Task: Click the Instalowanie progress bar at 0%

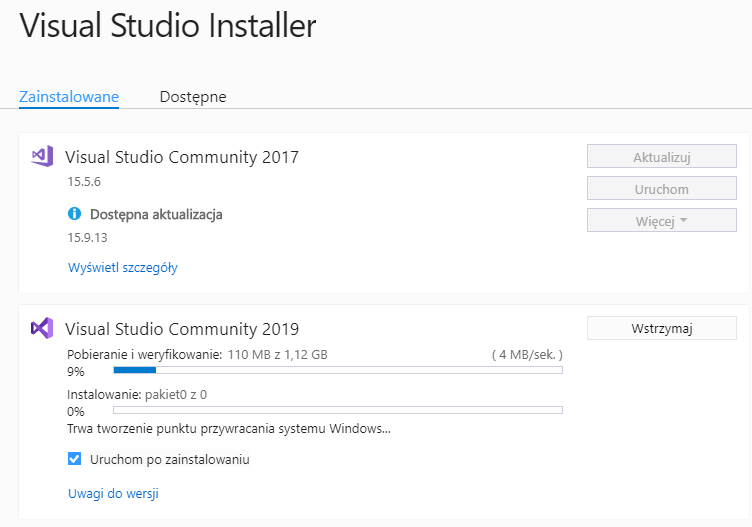Action: pyautogui.click(x=338, y=410)
